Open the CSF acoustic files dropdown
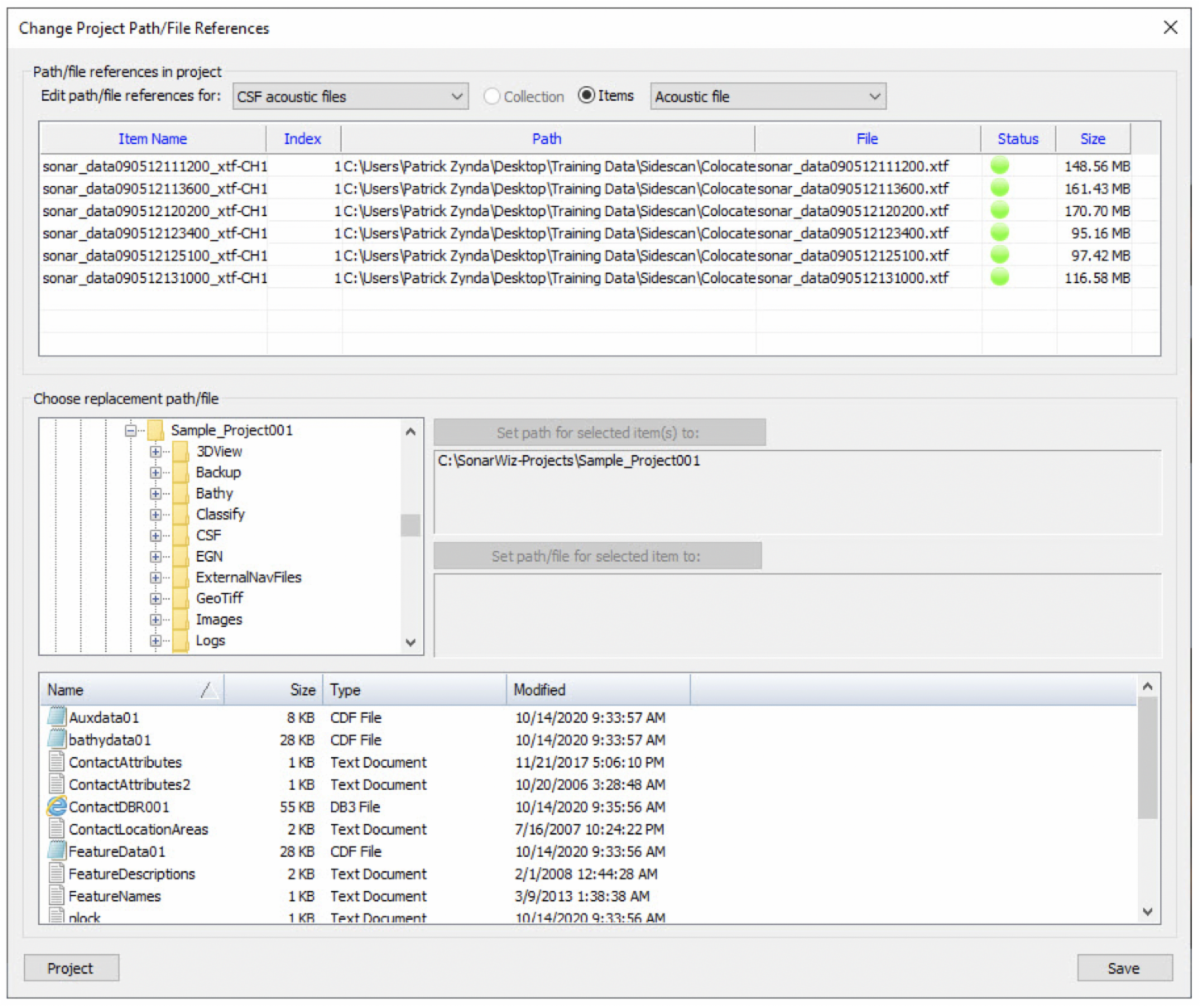This screenshot has width=1200, height=1006. [x=350, y=97]
